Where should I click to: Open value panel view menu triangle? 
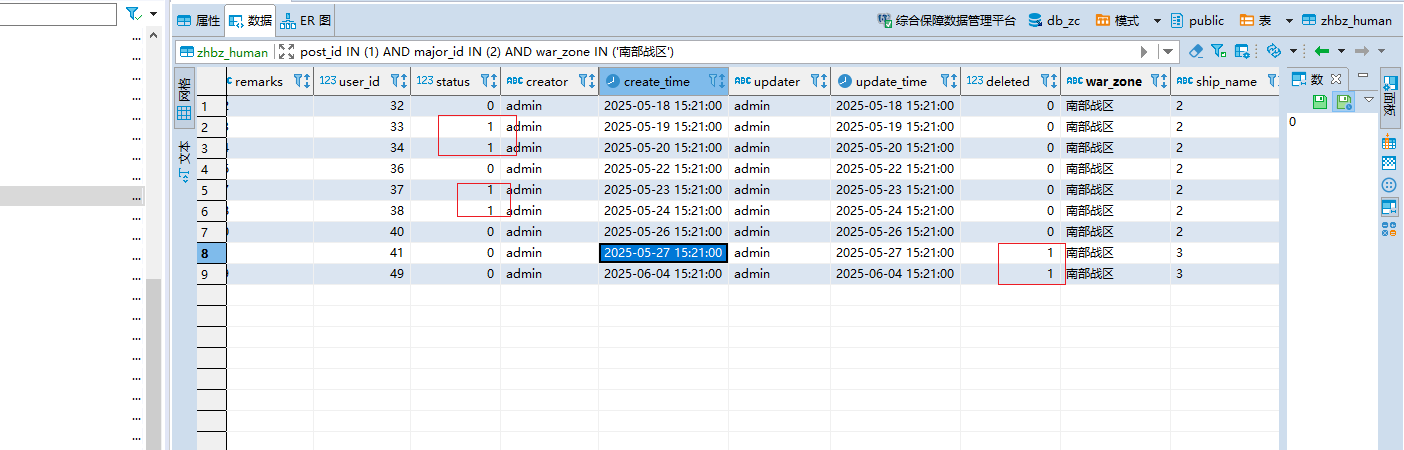pyautogui.click(x=1369, y=100)
